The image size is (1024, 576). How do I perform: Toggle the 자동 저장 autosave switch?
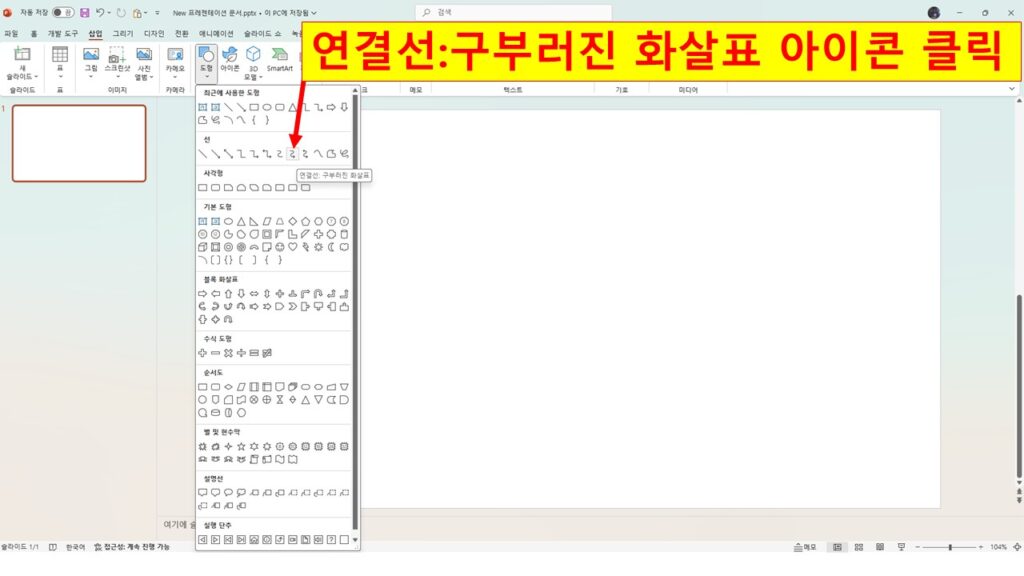pyautogui.click(x=63, y=12)
